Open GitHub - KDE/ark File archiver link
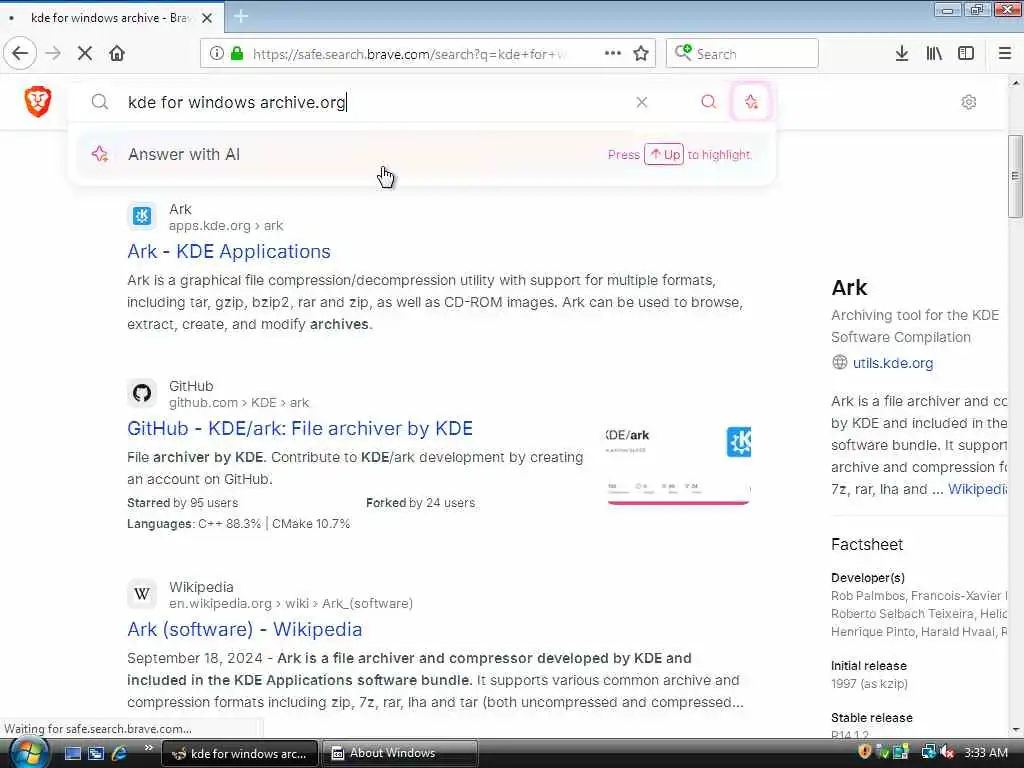1024x768 pixels. tap(300, 428)
